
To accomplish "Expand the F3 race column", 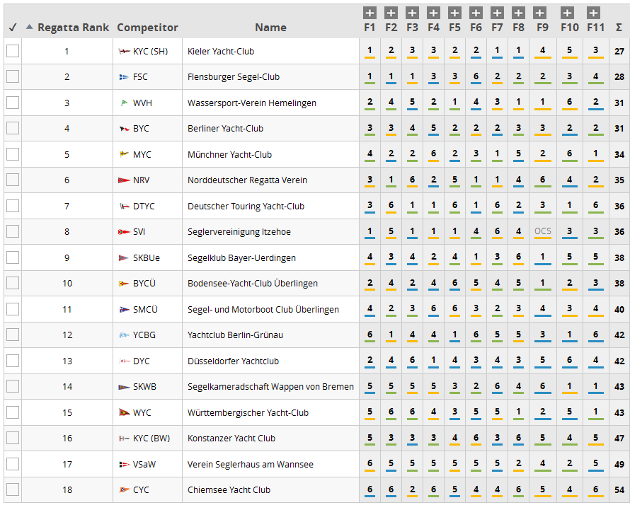I will click(412, 13).
